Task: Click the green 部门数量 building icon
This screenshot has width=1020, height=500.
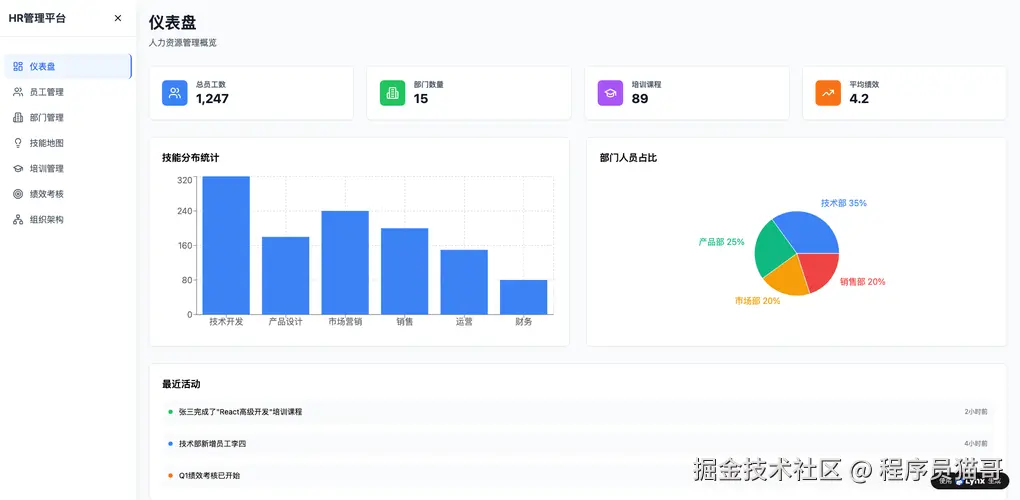Action: pyautogui.click(x=392, y=93)
